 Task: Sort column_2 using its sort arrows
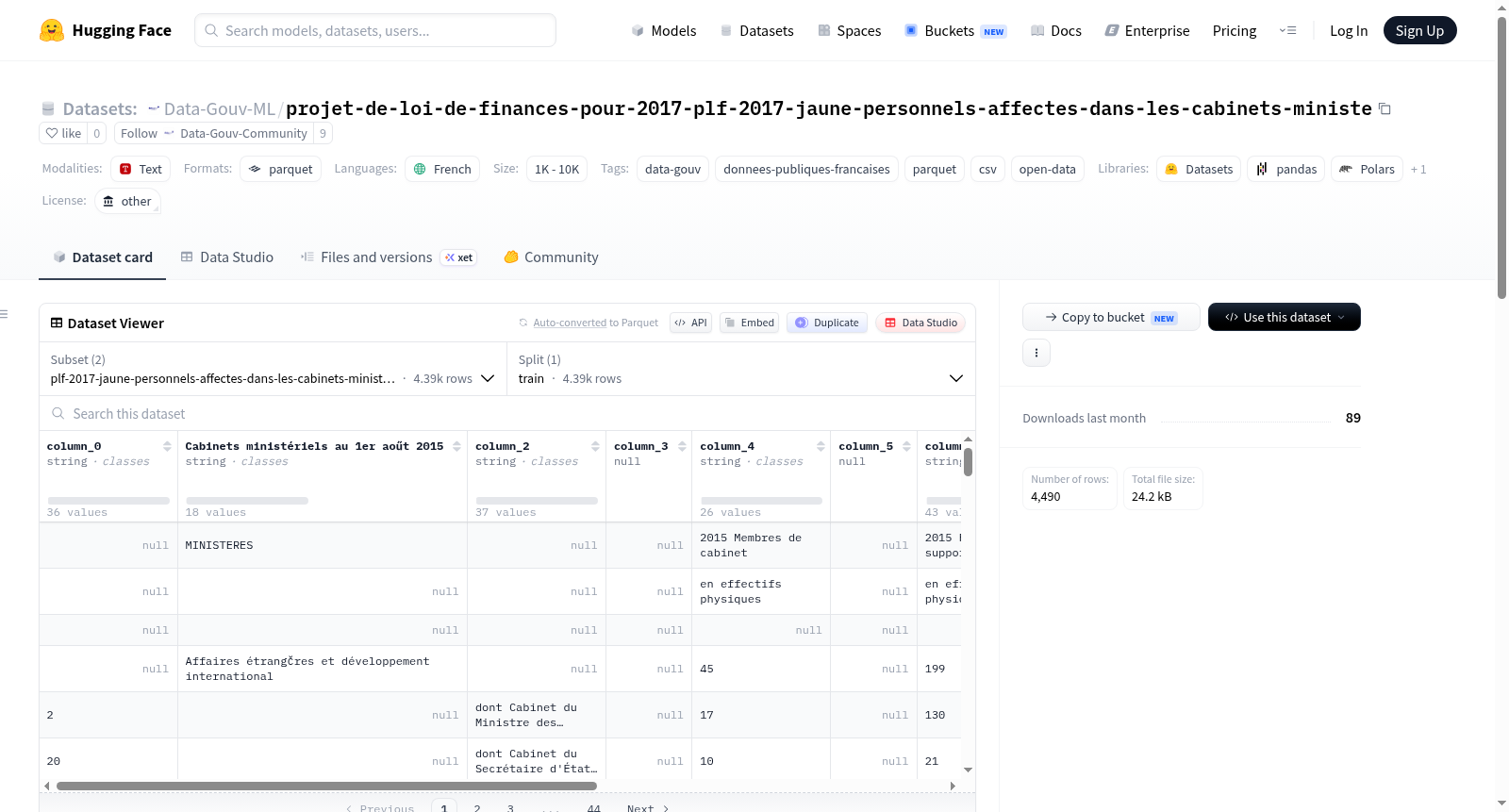pyautogui.click(x=595, y=446)
